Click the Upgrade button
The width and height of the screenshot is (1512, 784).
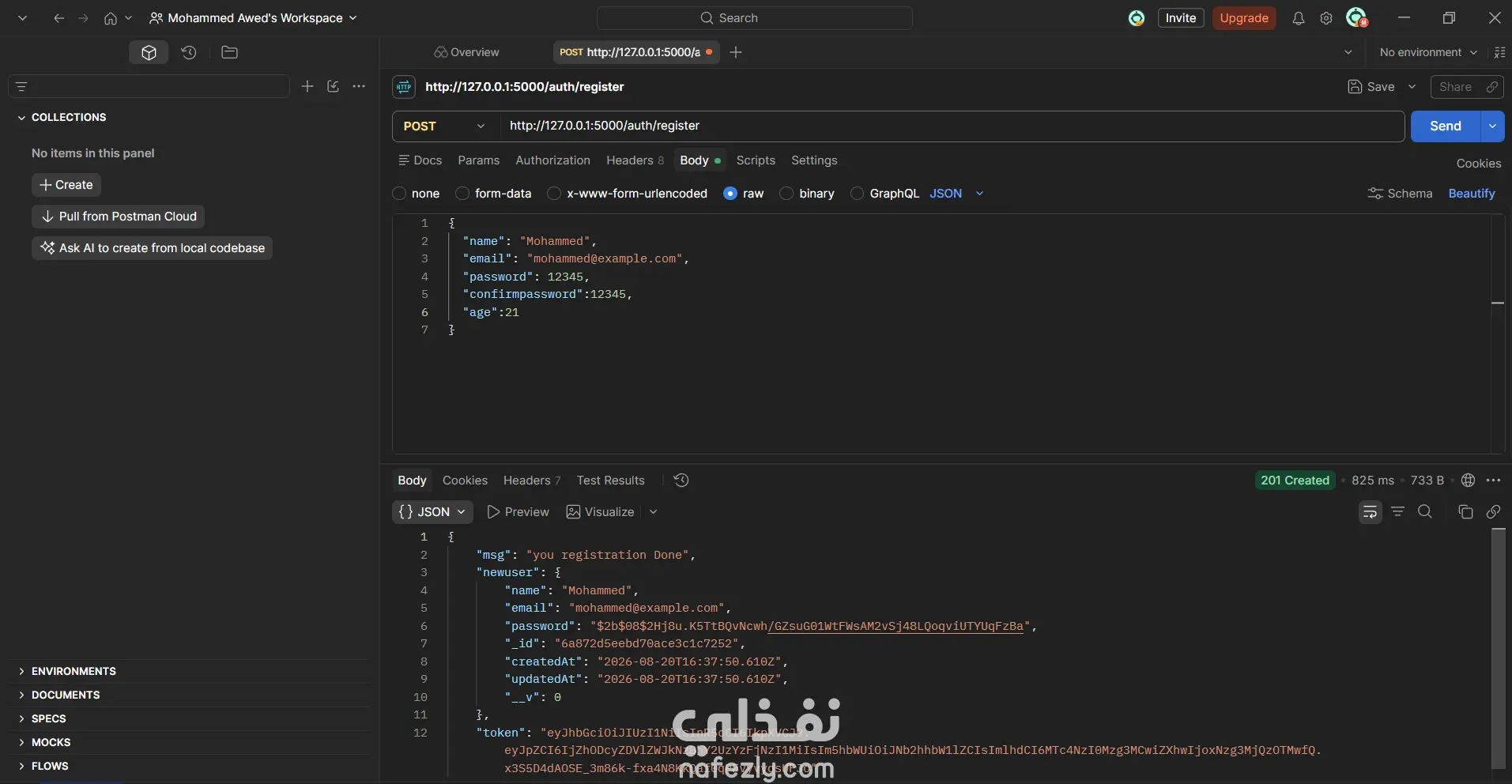(x=1244, y=18)
